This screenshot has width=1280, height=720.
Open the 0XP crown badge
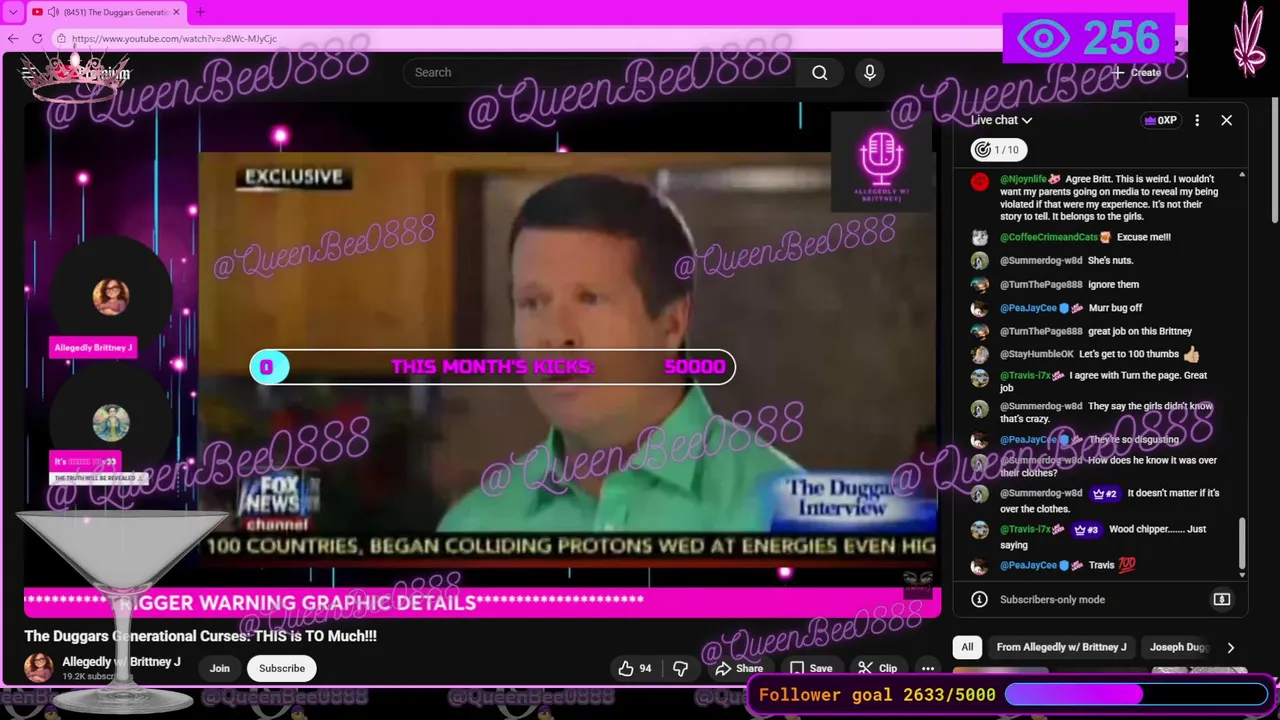[1160, 120]
